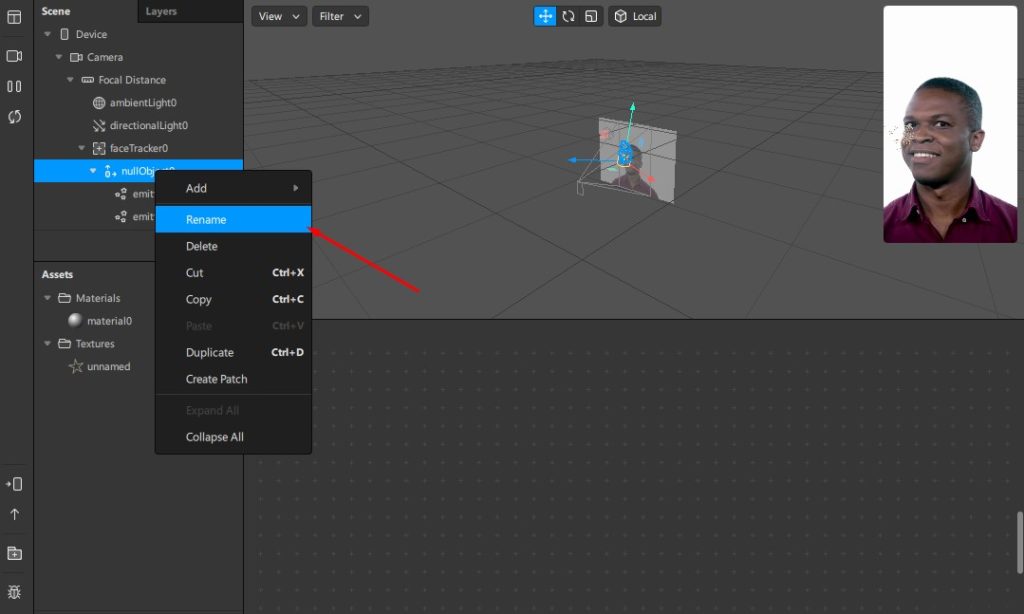Open the Filter dropdown
Screen dimensions: 1024x614
(x=340, y=16)
